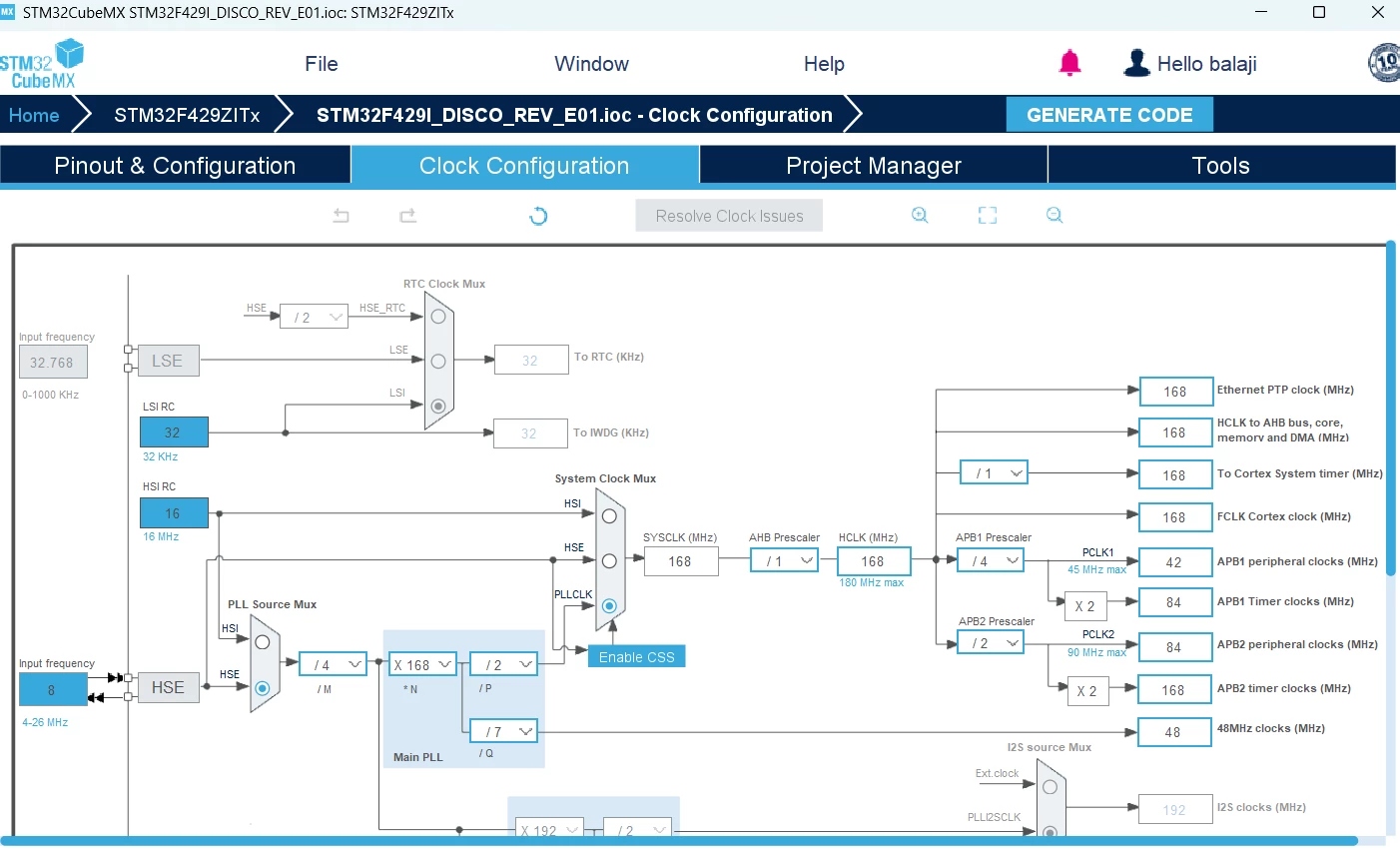This screenshot has height=849, width=1400.
Task: Open the PLL *N multiplier dropdown
Action: tap(422, 664)
